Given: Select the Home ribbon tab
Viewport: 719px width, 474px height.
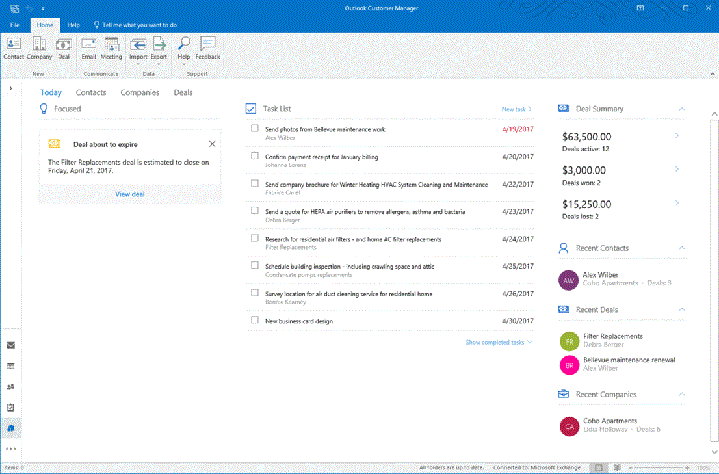Looking at the screenshot, I should [x=45, y=25].
